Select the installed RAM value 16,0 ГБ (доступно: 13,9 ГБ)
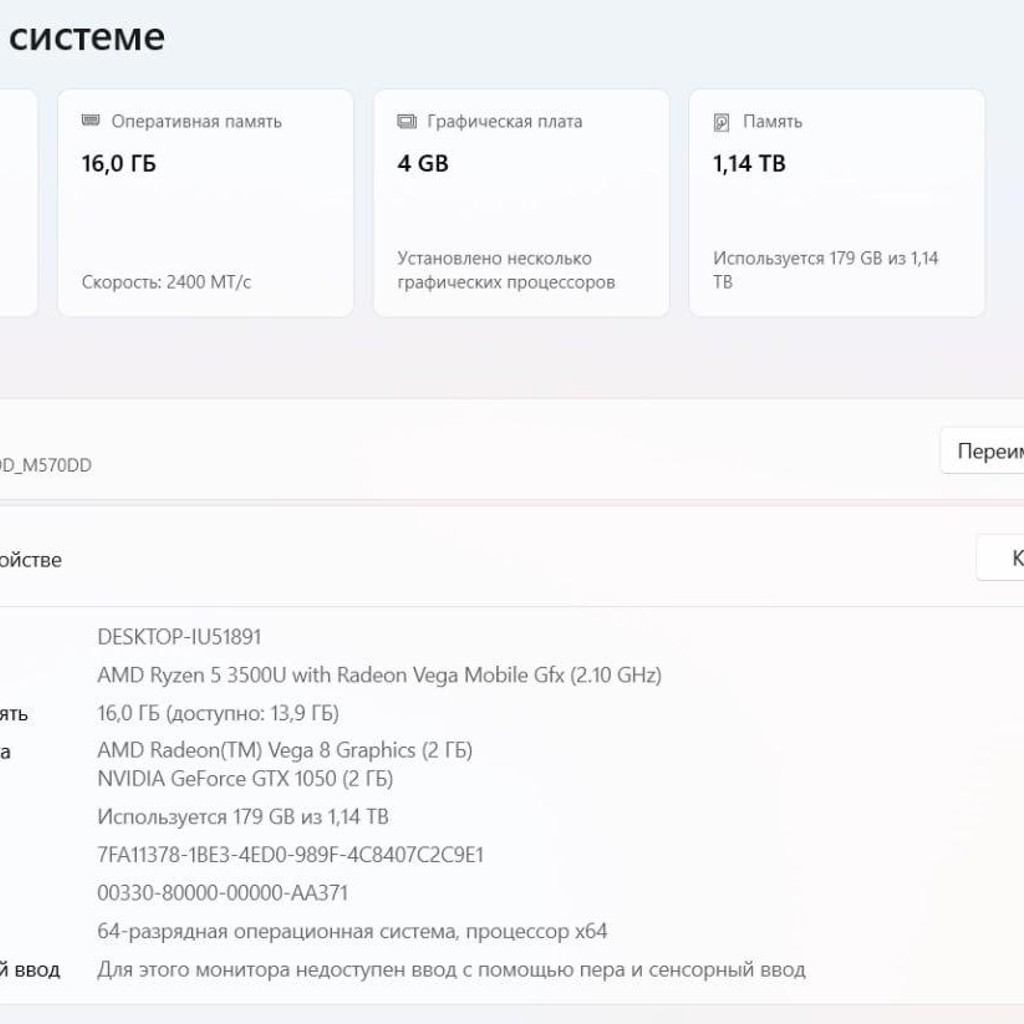 click(218, 713)
